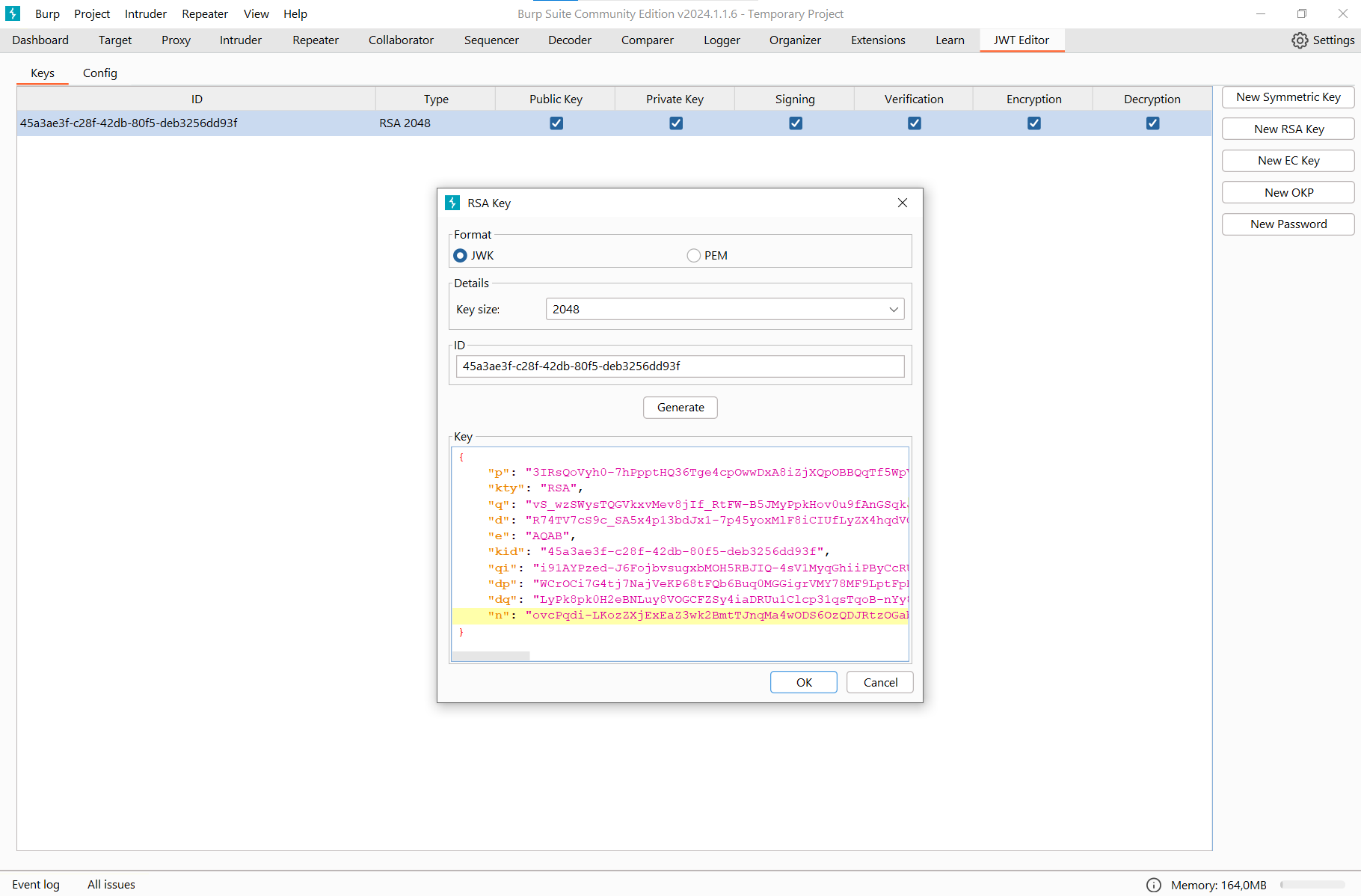Switch to the Sequencer tab
The width and height of the screenshot is (1361, 896).
click(491, 40)
